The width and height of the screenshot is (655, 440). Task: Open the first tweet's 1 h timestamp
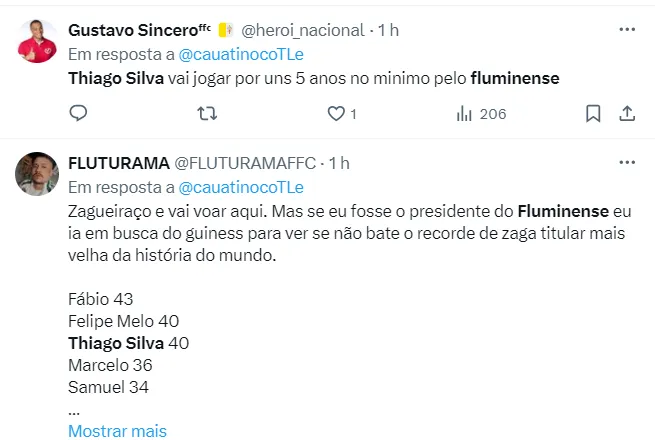388,30
